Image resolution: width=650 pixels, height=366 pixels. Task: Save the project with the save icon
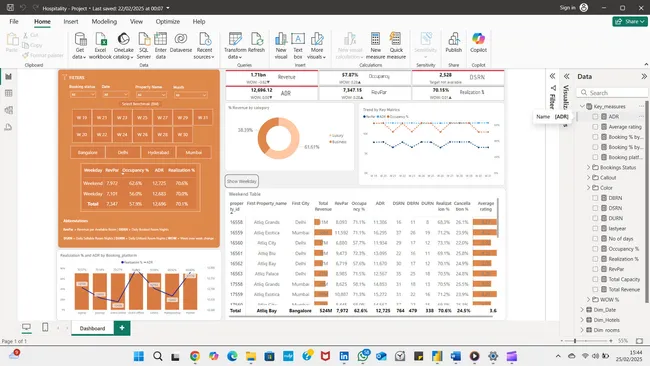click(x=10, y=7)
